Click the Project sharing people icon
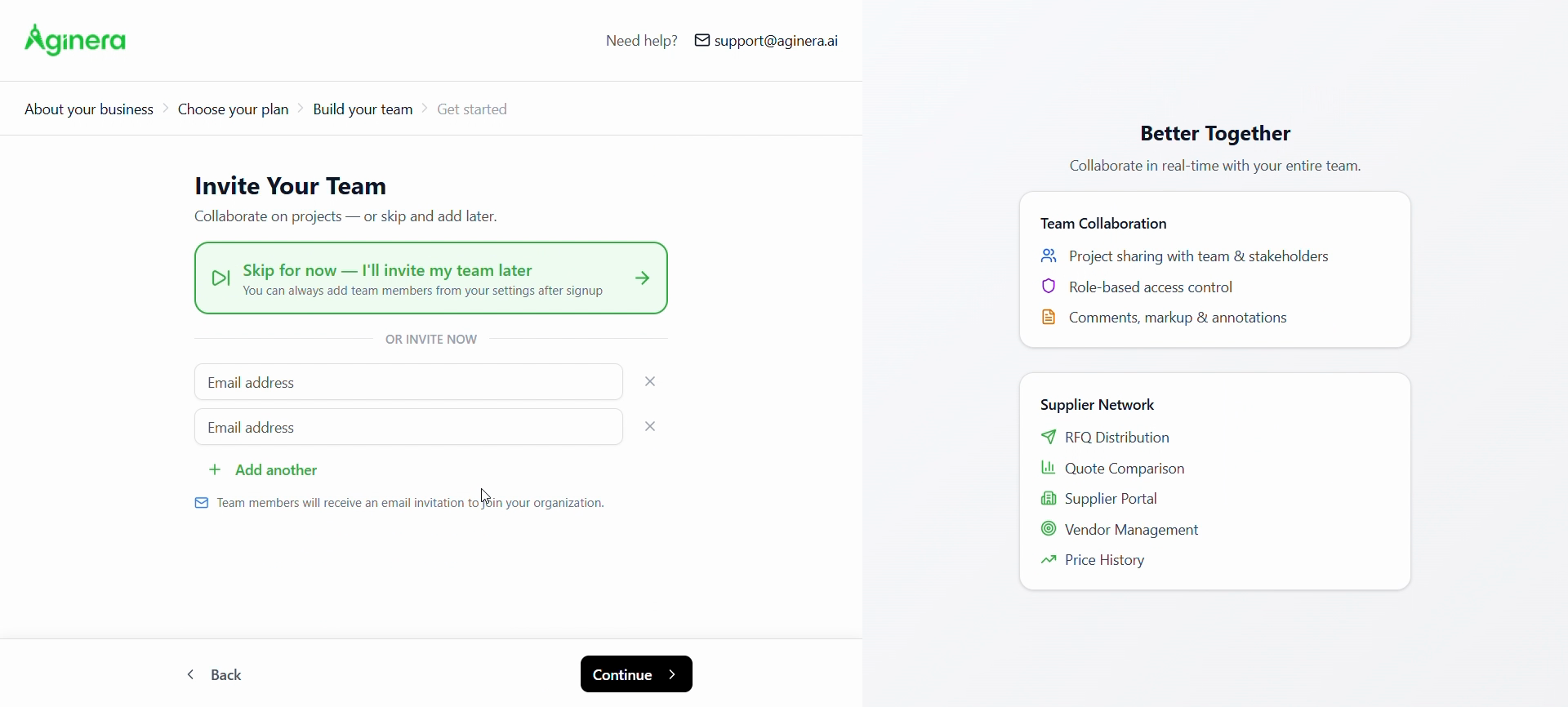This screenshot has width=1568, height=707. [x=1049, y=257]
